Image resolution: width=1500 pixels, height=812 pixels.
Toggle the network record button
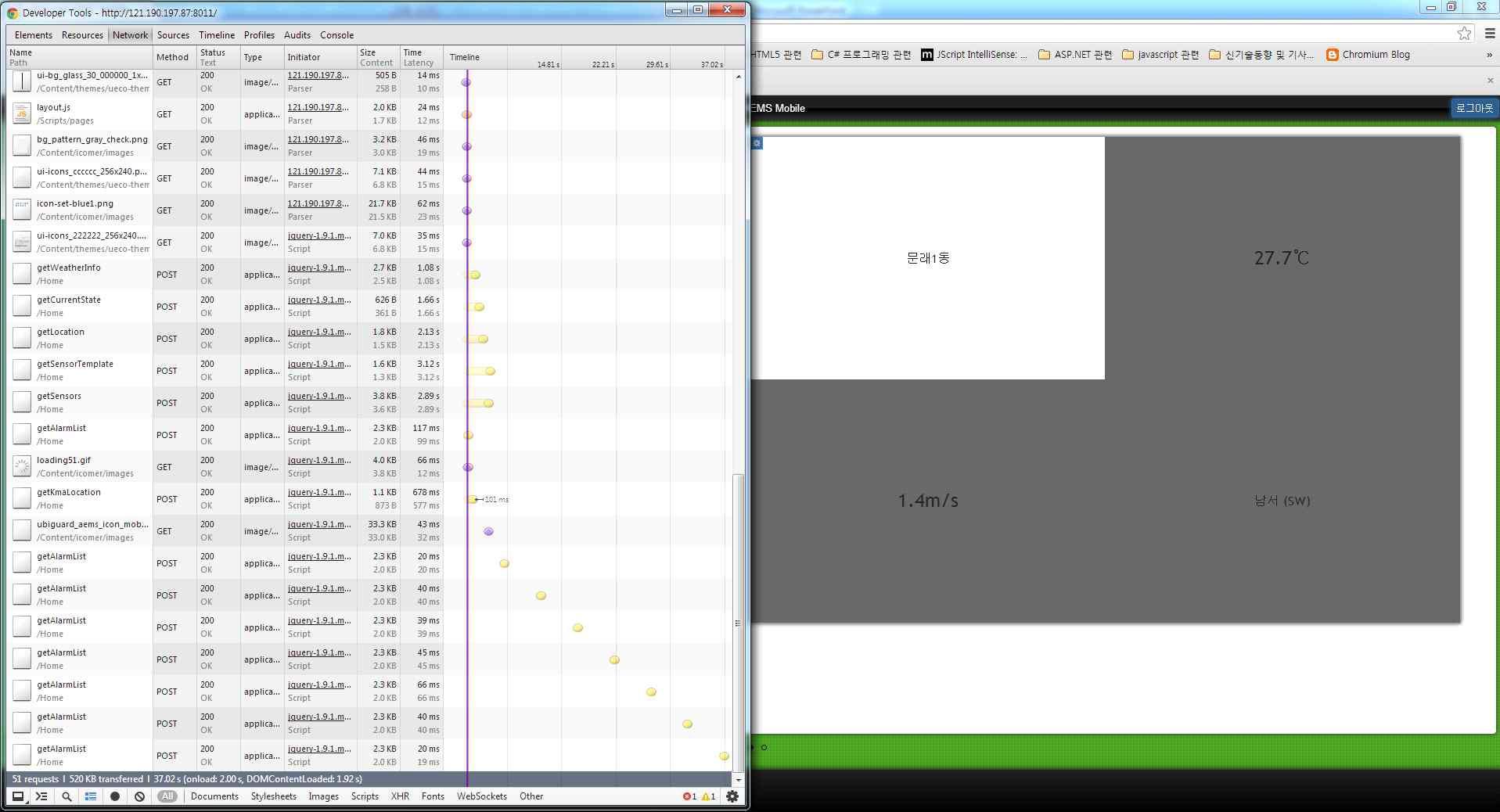(115, 796)
